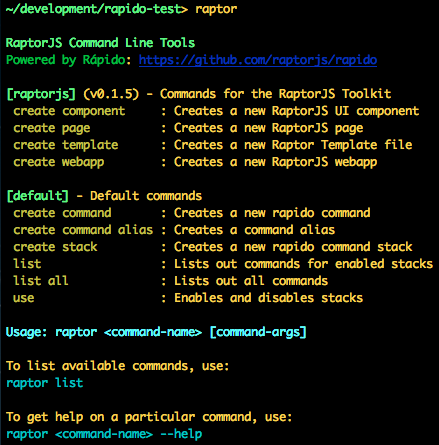Click the 'list all' command entry
Image resolution: width=439 pixels, height=445 pixels.
(41, 281)
